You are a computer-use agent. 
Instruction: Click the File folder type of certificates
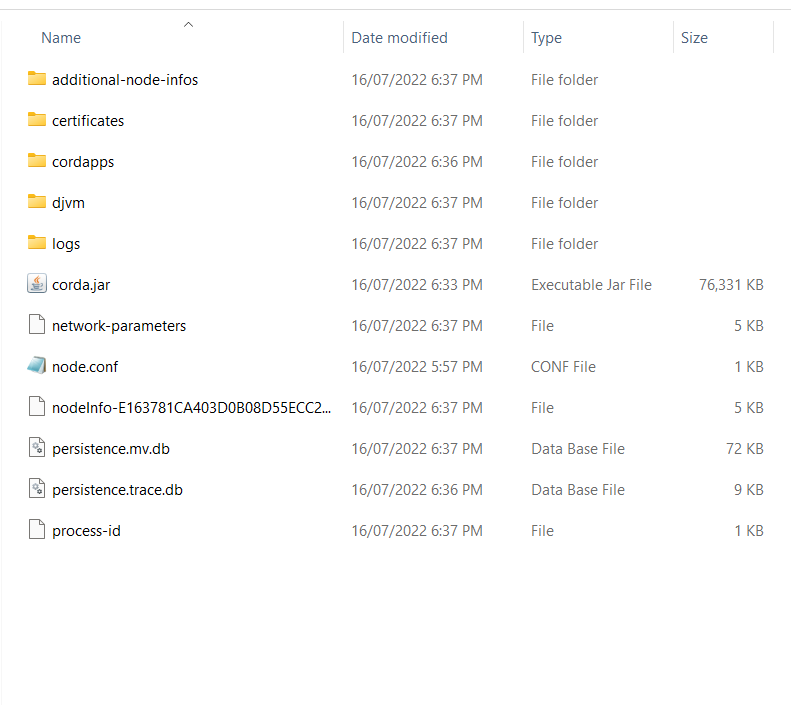[564, 121]
